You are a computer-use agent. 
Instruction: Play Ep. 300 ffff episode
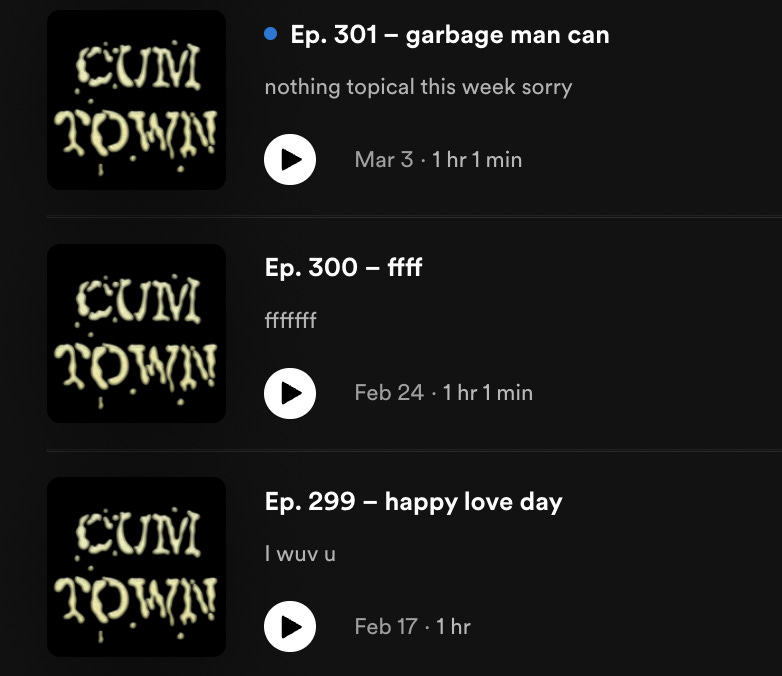click(x=290, y=393)
